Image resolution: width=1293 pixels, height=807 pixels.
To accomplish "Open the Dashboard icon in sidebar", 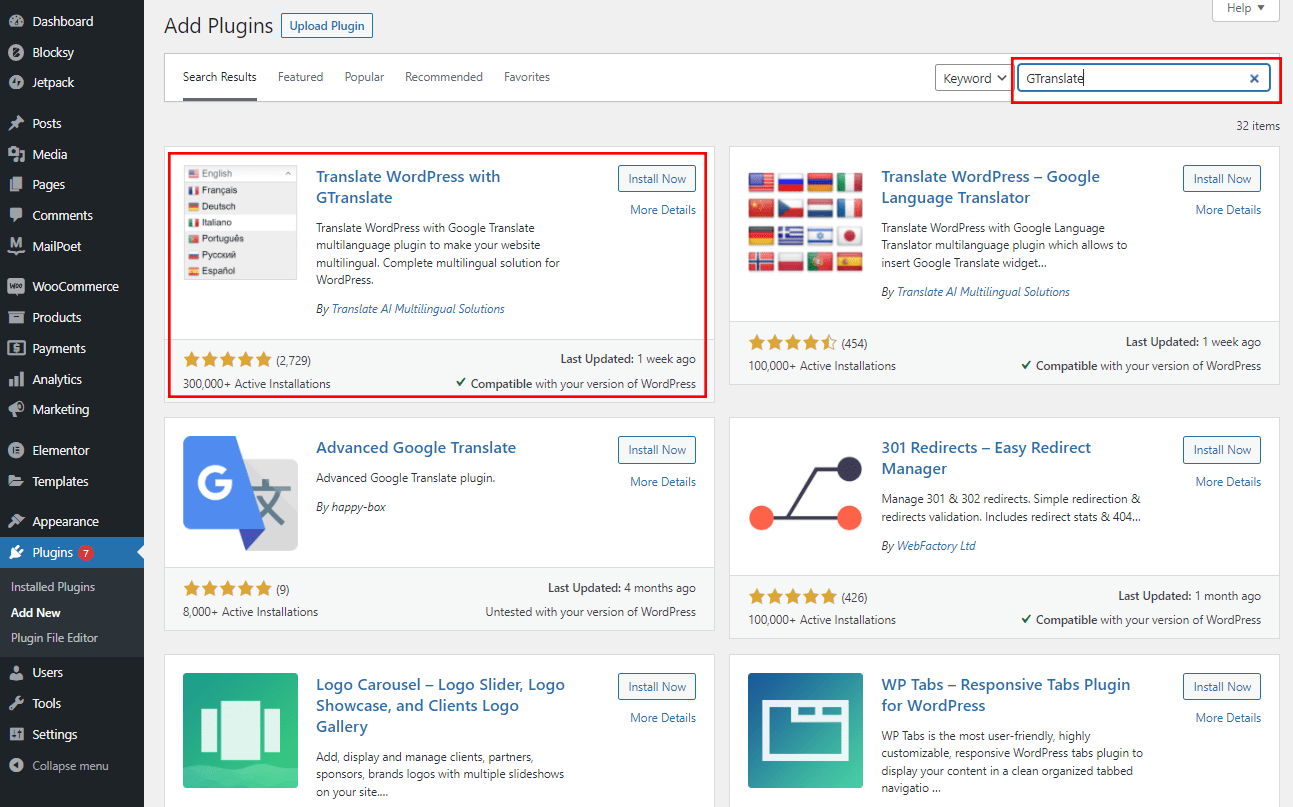I will (17, 20).
